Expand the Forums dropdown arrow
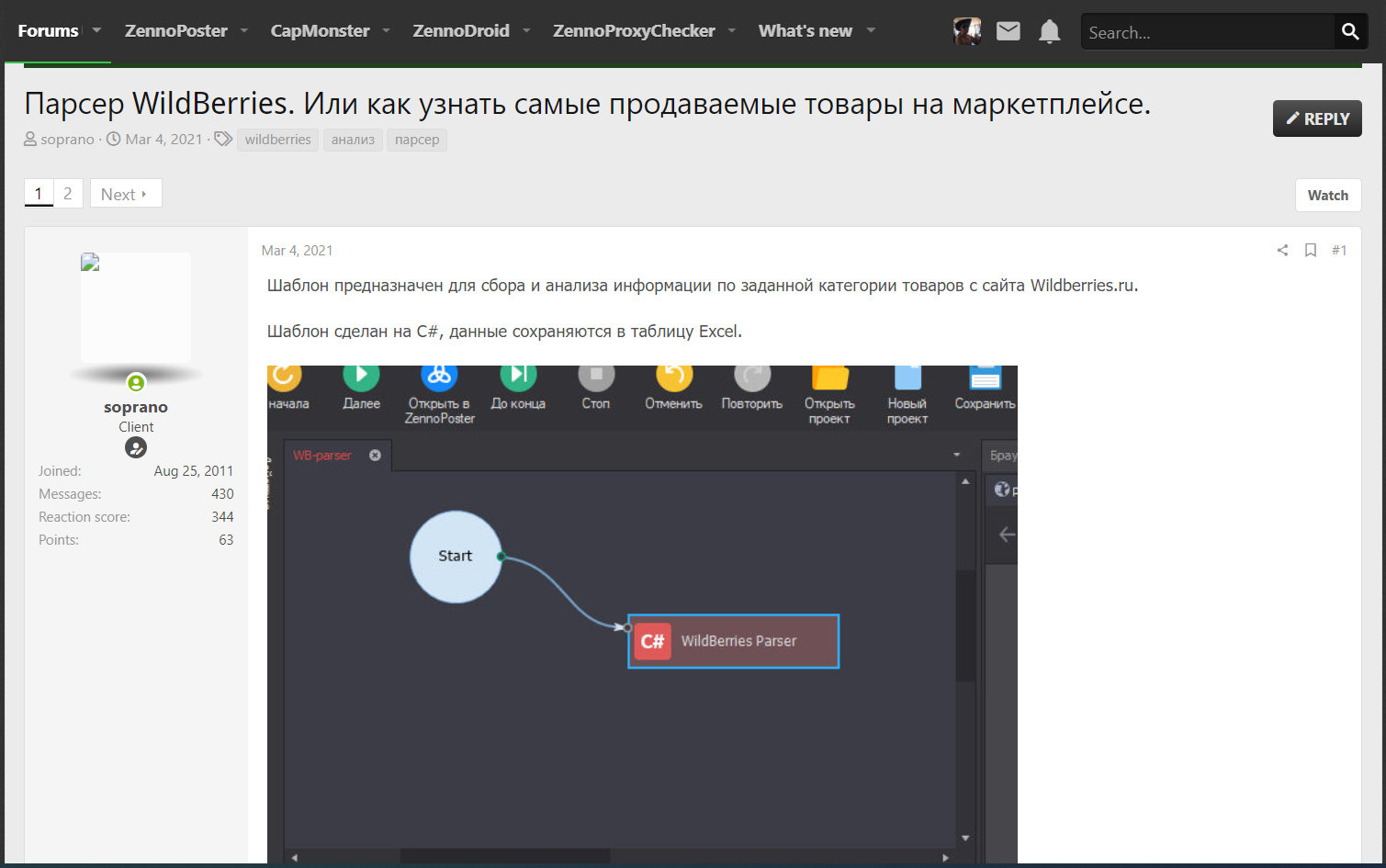The image size is (1386, 868). coord(96,30)
